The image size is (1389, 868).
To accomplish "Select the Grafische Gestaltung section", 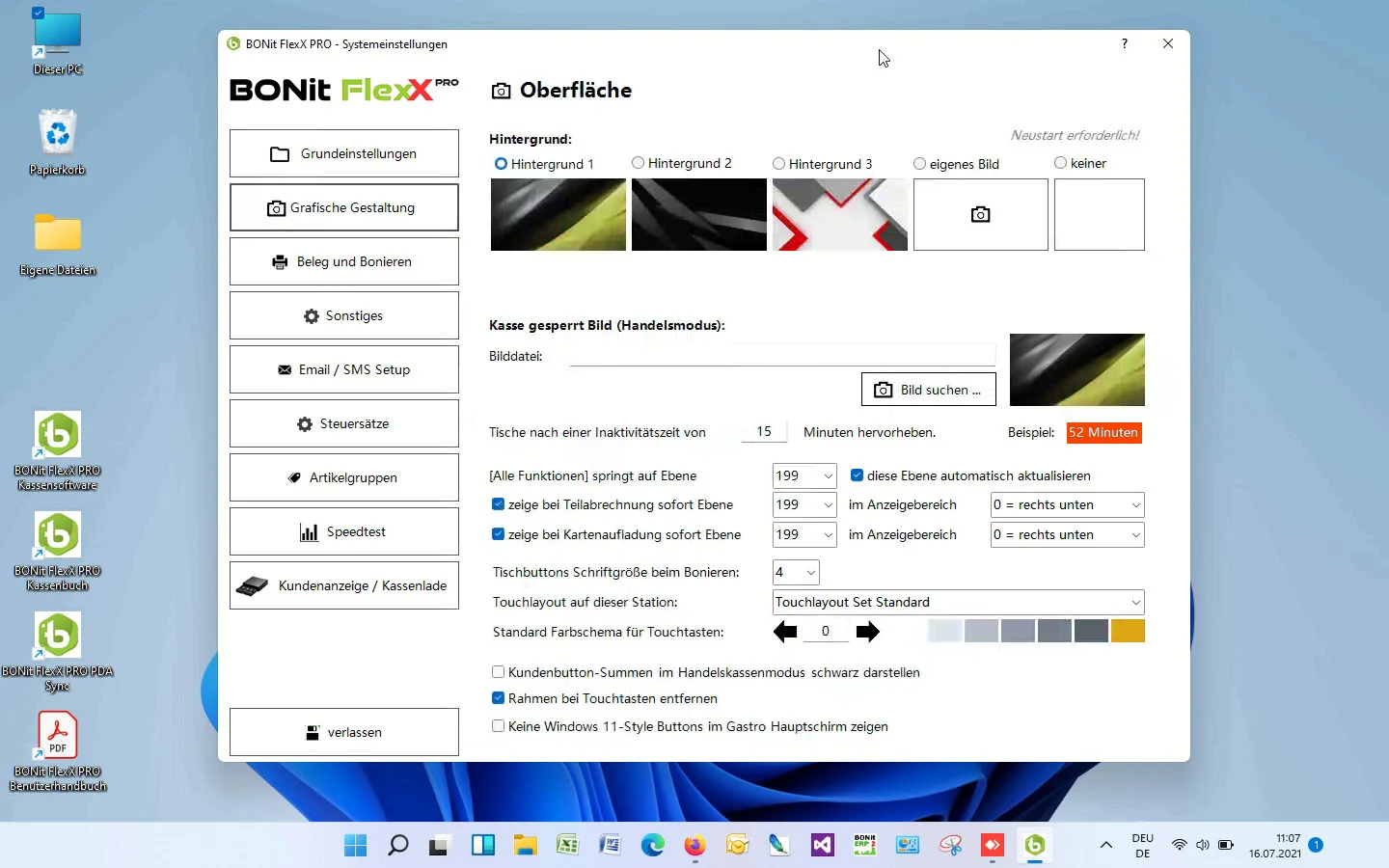I will [x=343, y=207].
